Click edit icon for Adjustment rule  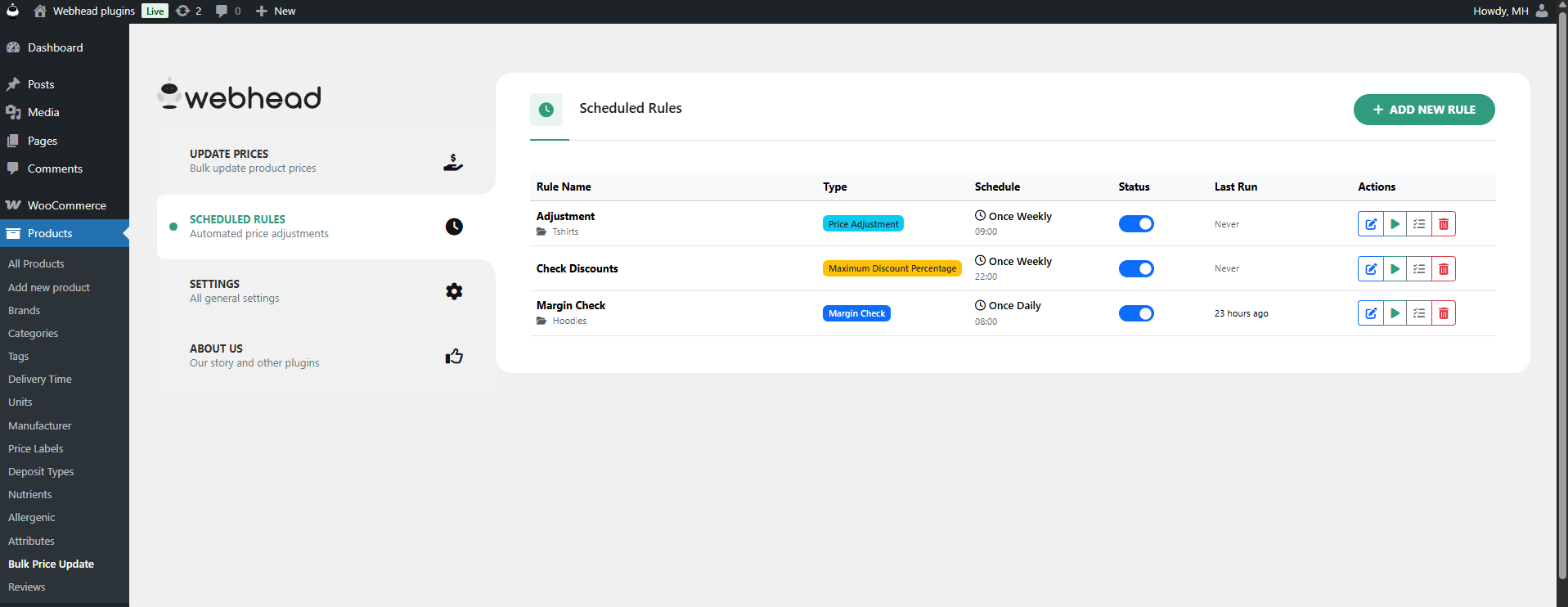pyautogui.click(x=1371, y=224)
